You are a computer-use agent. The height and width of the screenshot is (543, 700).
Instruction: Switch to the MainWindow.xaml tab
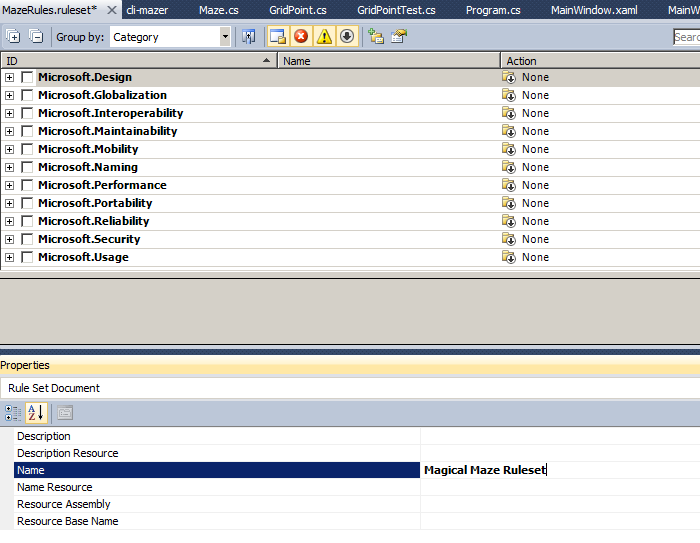click(594, 10)
